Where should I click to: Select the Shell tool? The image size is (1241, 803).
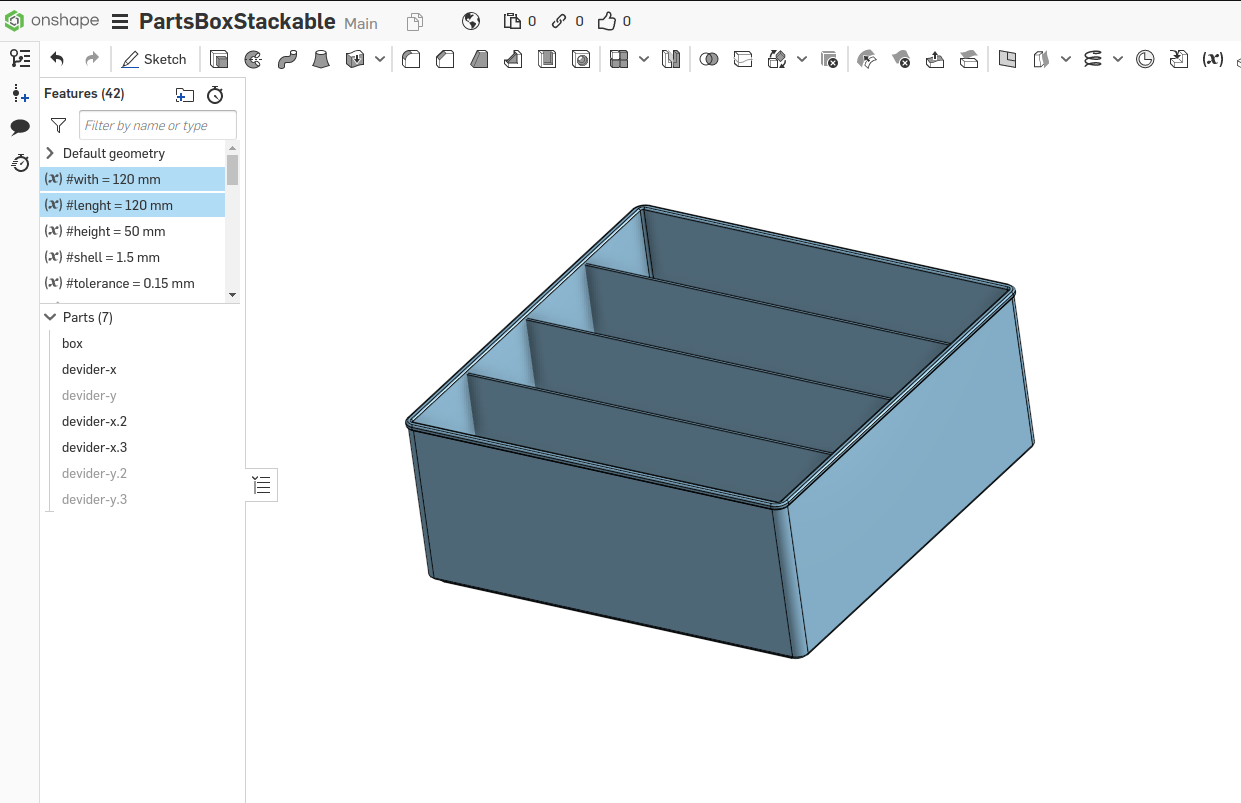pos(547,59)
